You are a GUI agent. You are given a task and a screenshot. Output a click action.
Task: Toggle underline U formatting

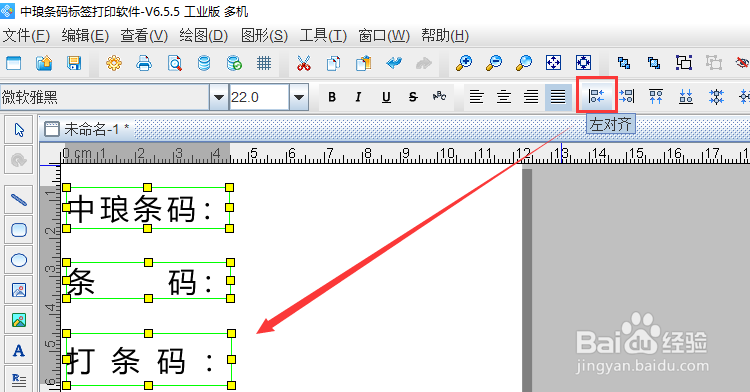(386, 97)
